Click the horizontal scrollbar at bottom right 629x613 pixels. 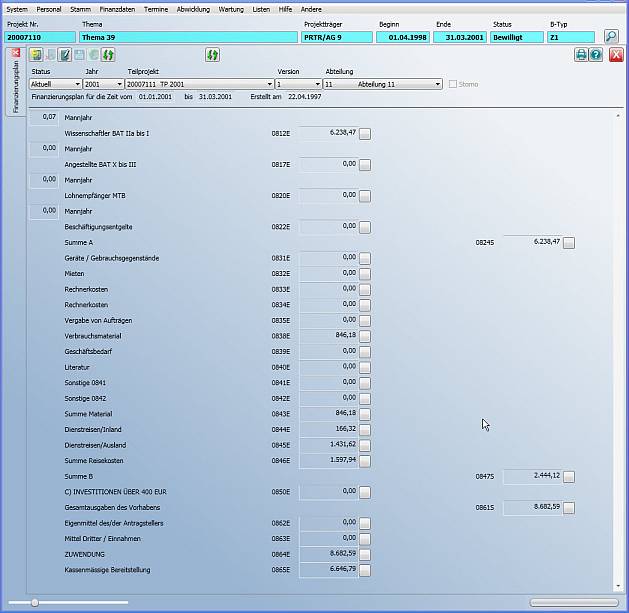coord(574,602)
